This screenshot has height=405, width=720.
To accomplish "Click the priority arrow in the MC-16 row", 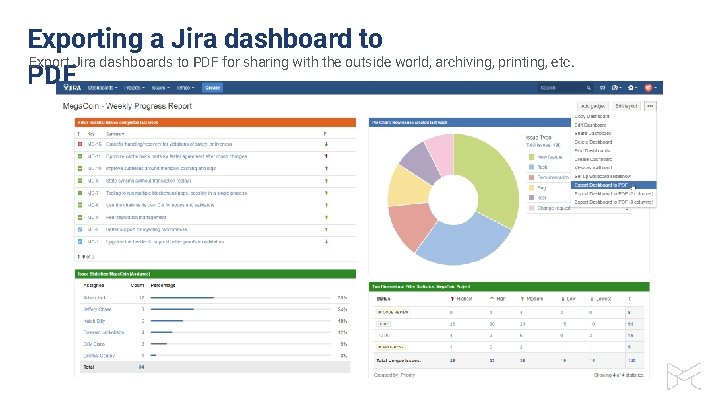I will [326, 144].
